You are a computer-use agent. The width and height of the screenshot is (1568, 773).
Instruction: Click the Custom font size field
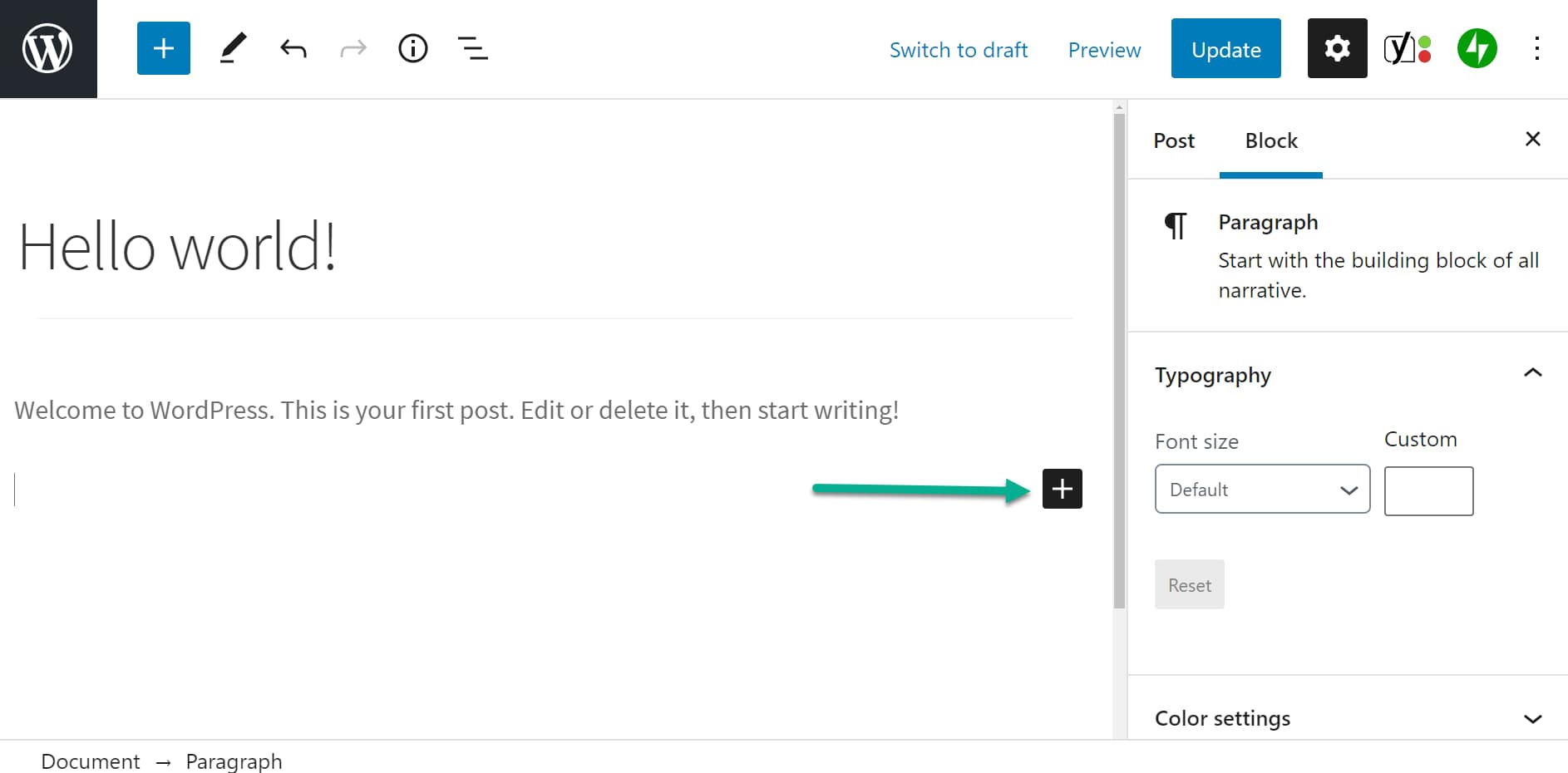tap(1428, 490)
